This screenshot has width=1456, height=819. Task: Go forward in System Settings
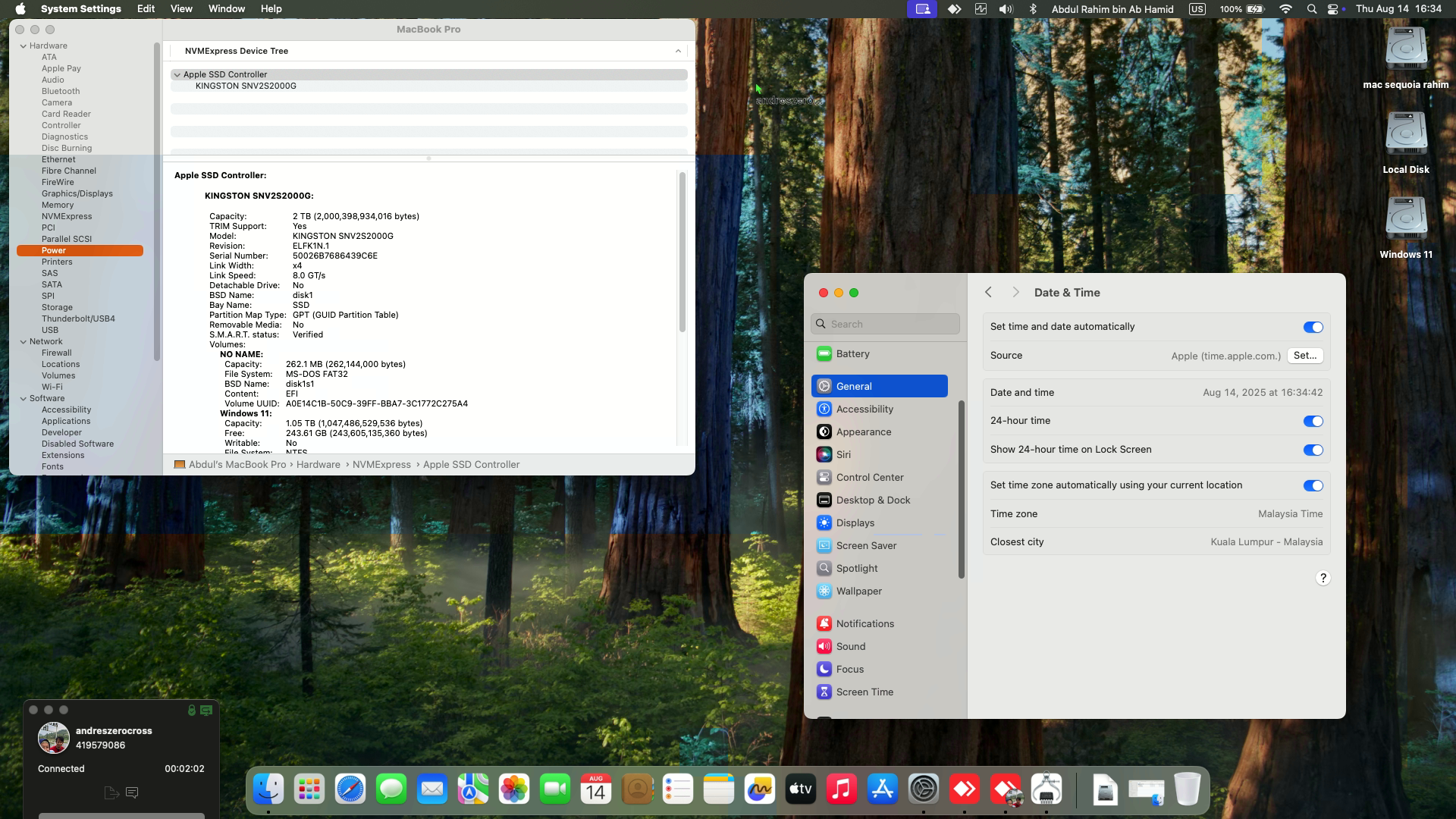point(1015,293)
